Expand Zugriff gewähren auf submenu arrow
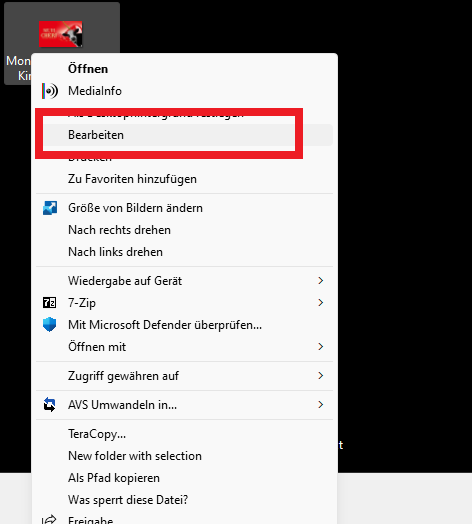Viewport: 472px width, 524px height. point(321,376)
